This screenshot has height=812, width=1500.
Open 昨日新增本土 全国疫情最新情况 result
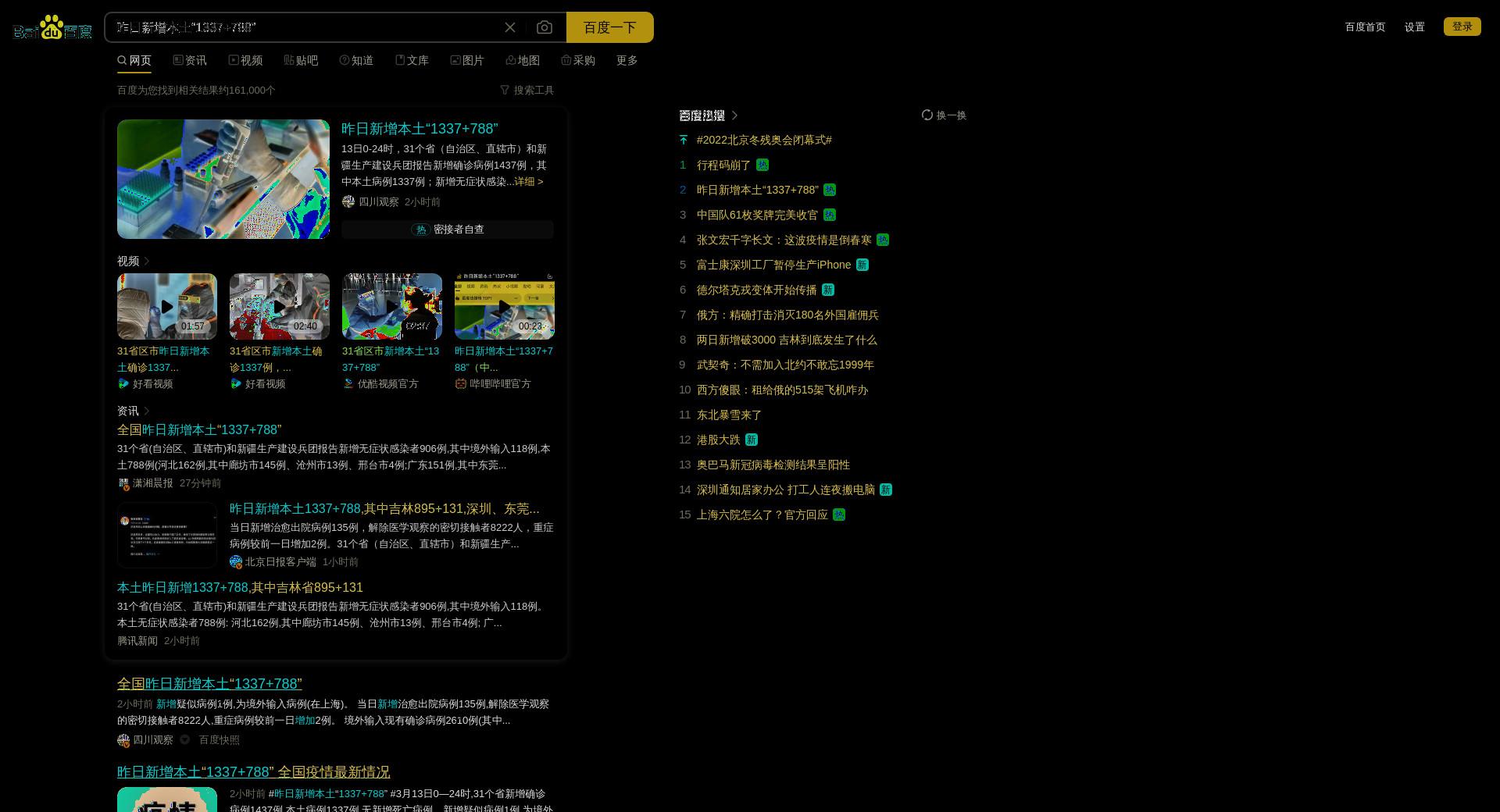click(253, 771)
